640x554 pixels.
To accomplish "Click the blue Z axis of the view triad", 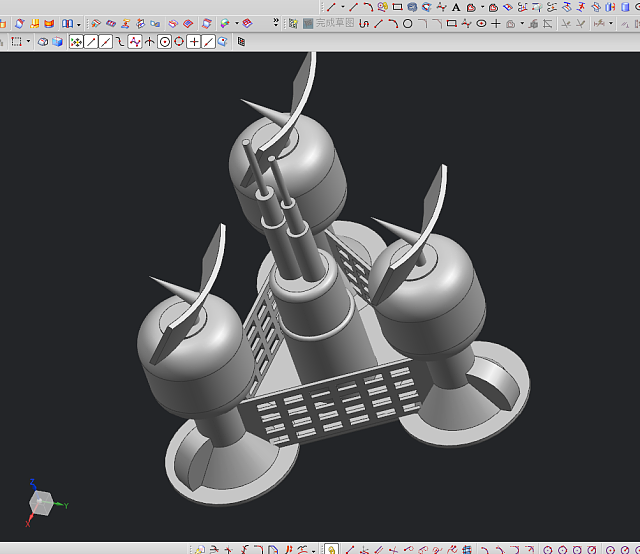I will tap(34, 485).
